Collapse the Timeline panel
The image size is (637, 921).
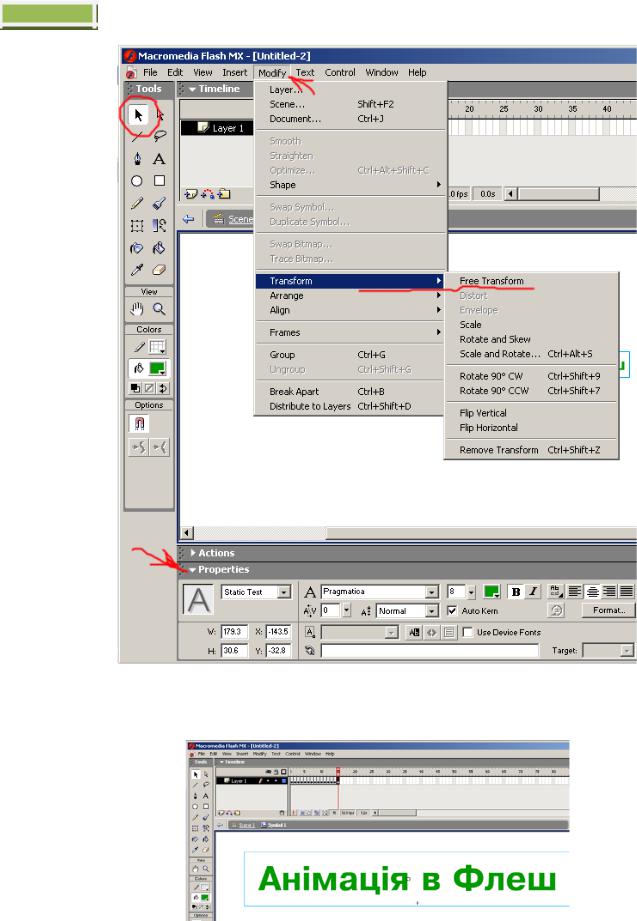tap(192, 89)
